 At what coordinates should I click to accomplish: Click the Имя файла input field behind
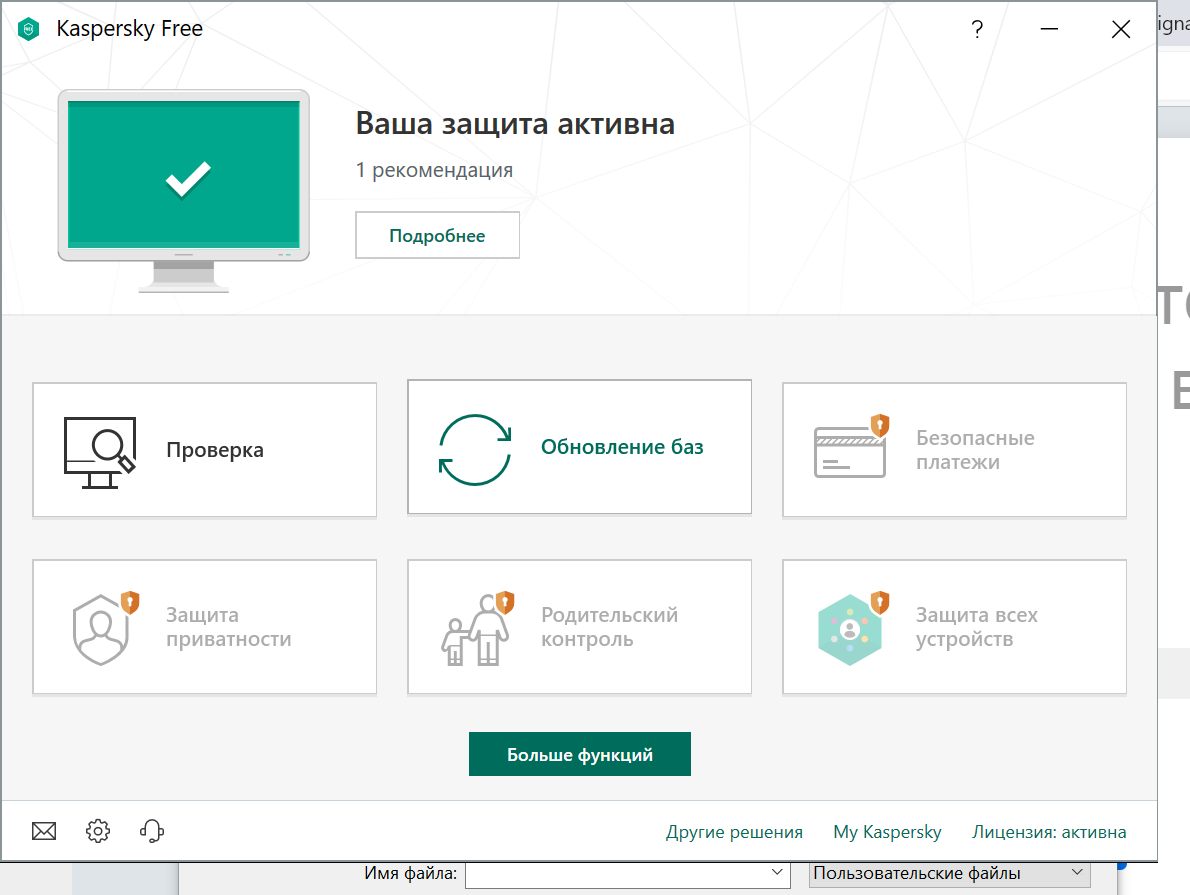(627, 874)
